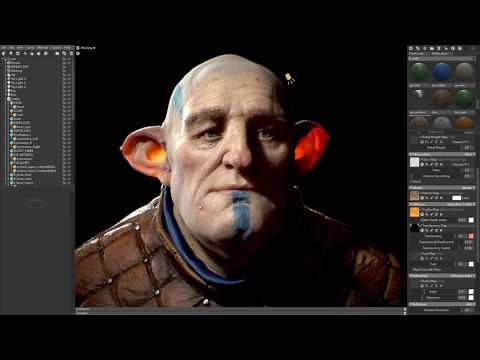This screenshot has width=480, height=360.
Task: Pick the white swatch in the Fuzz row
Action: tap(471, 264)
